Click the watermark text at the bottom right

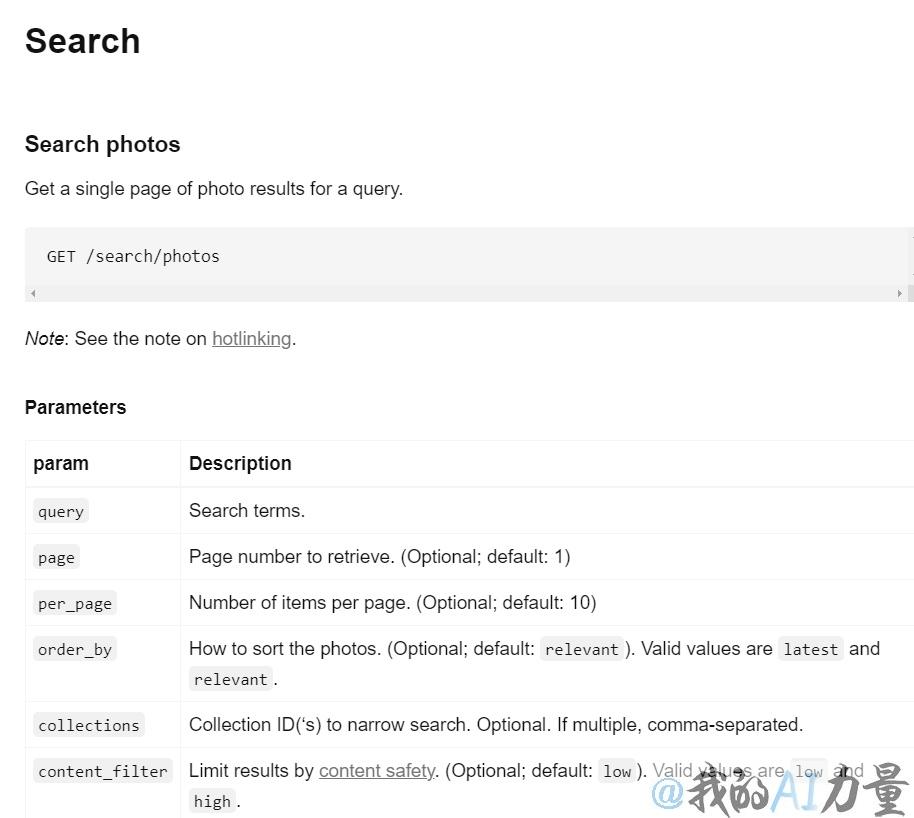pyautogui.click(x=779, y=790)
